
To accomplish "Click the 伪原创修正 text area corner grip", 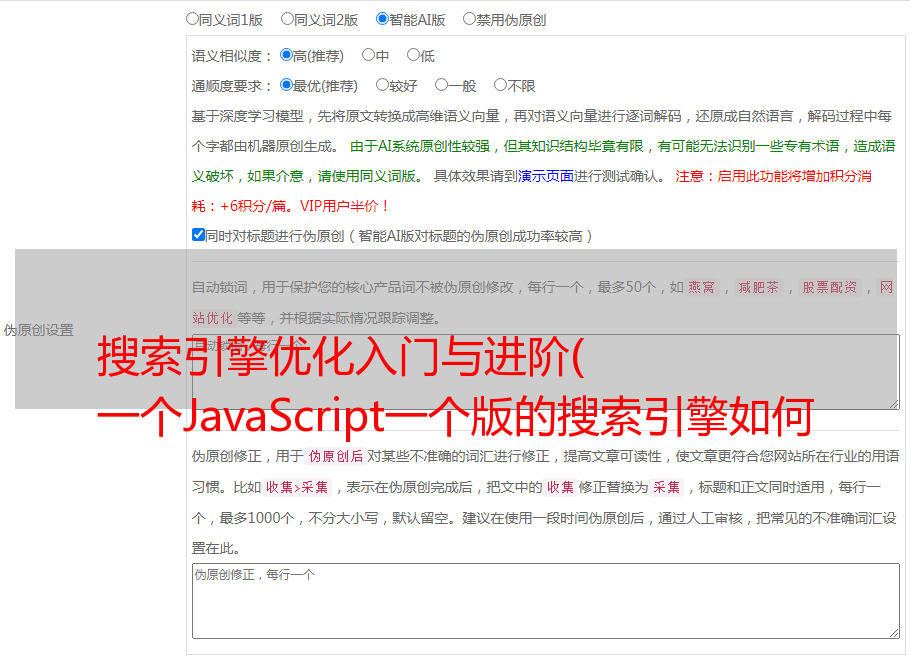I will (x=894, y=633).
